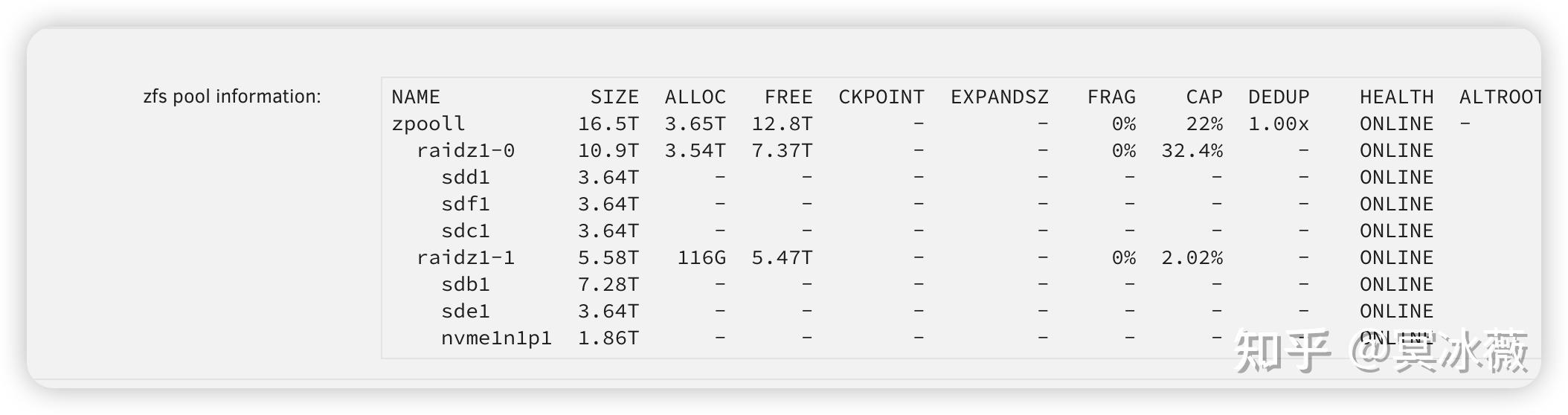Select the raidz1-0 vdev entry
1568x415 pixels.
click(466, 151)
